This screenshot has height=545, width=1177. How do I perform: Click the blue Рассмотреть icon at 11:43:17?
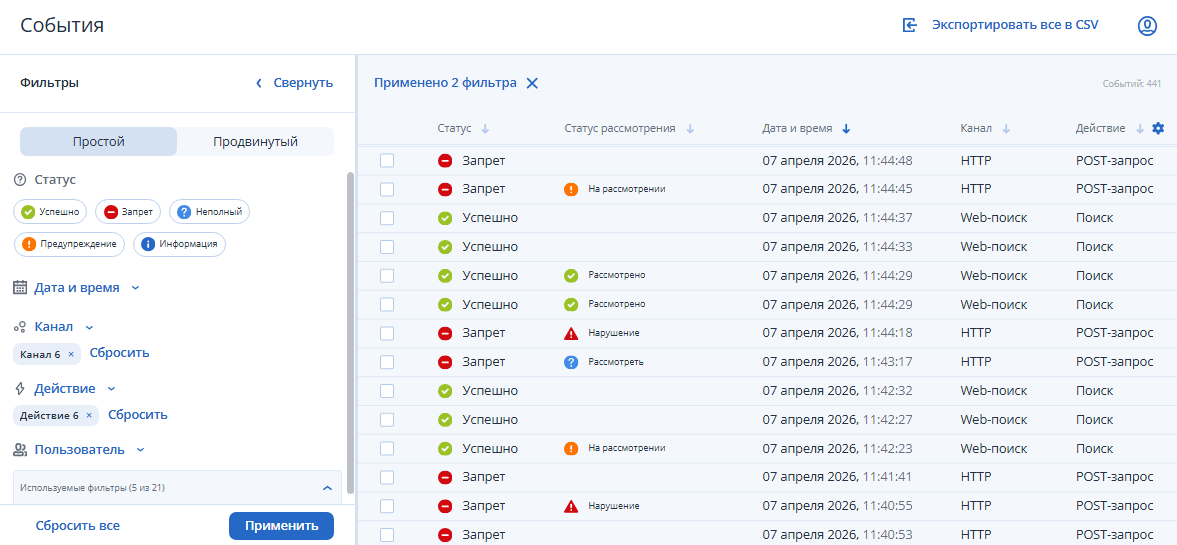point(570,362)
